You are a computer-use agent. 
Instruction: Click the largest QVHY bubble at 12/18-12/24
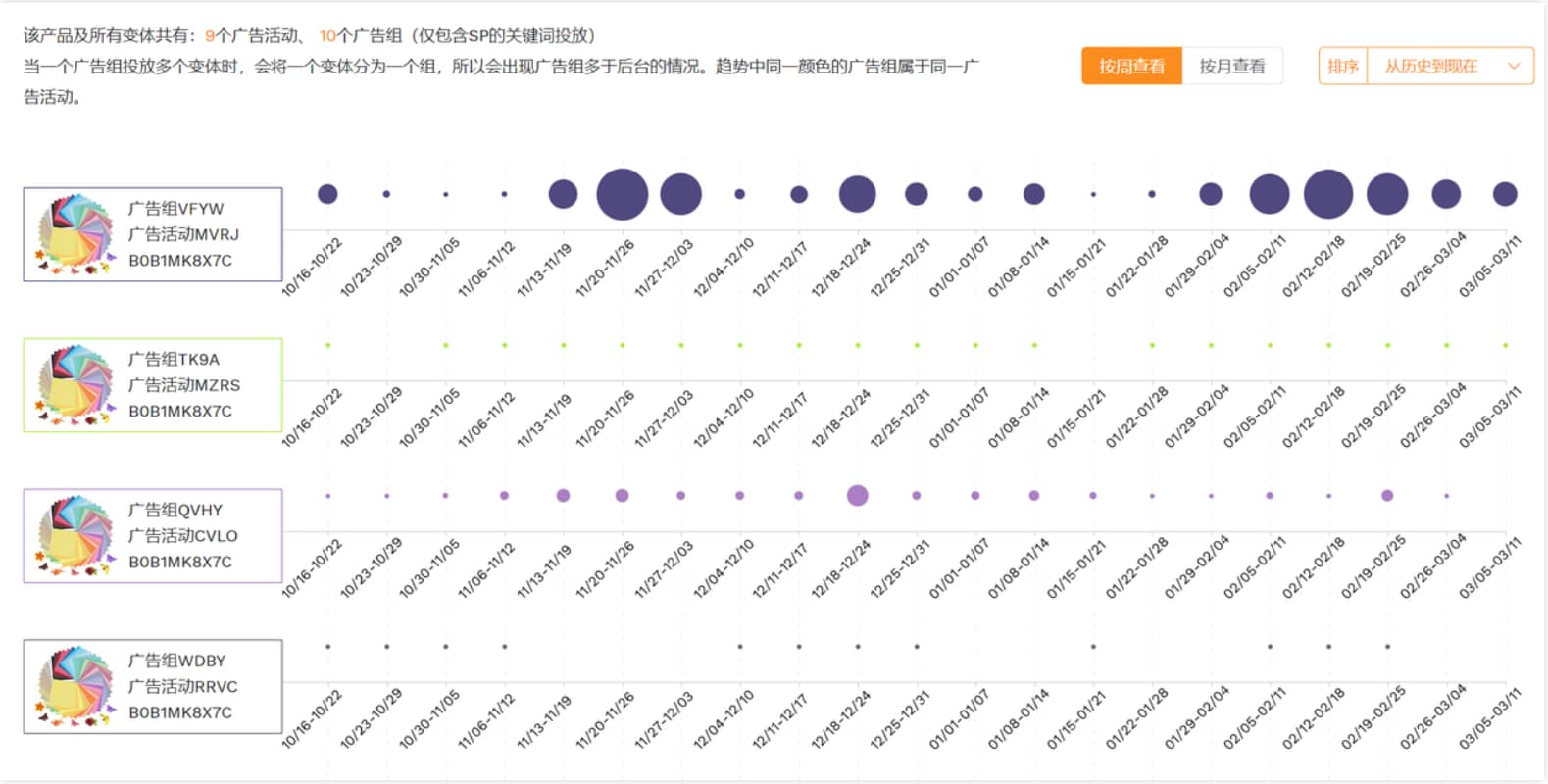(x=857, y=495)
